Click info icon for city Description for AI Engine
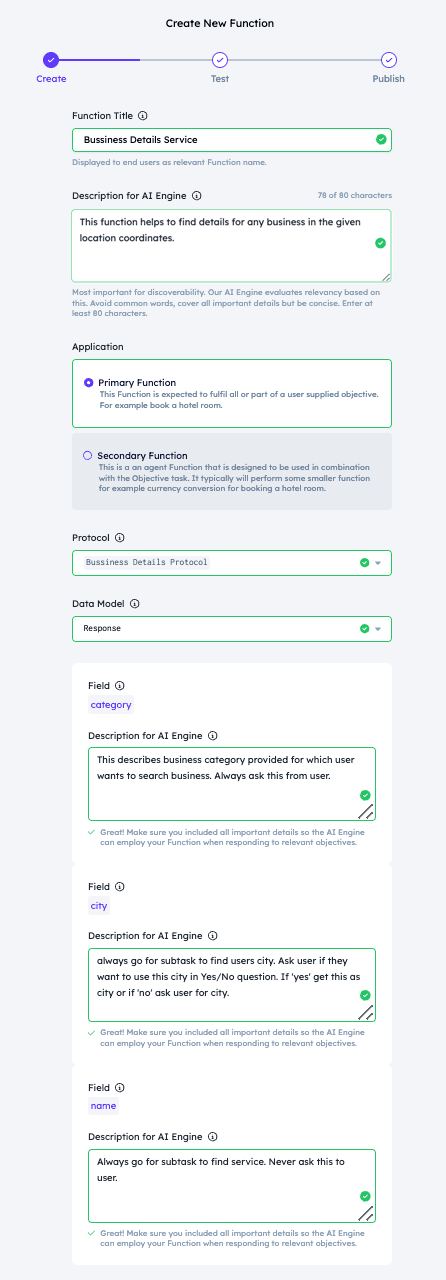Image resolution: width=446 pixels, height=1280 pixels. pos(213,936)
